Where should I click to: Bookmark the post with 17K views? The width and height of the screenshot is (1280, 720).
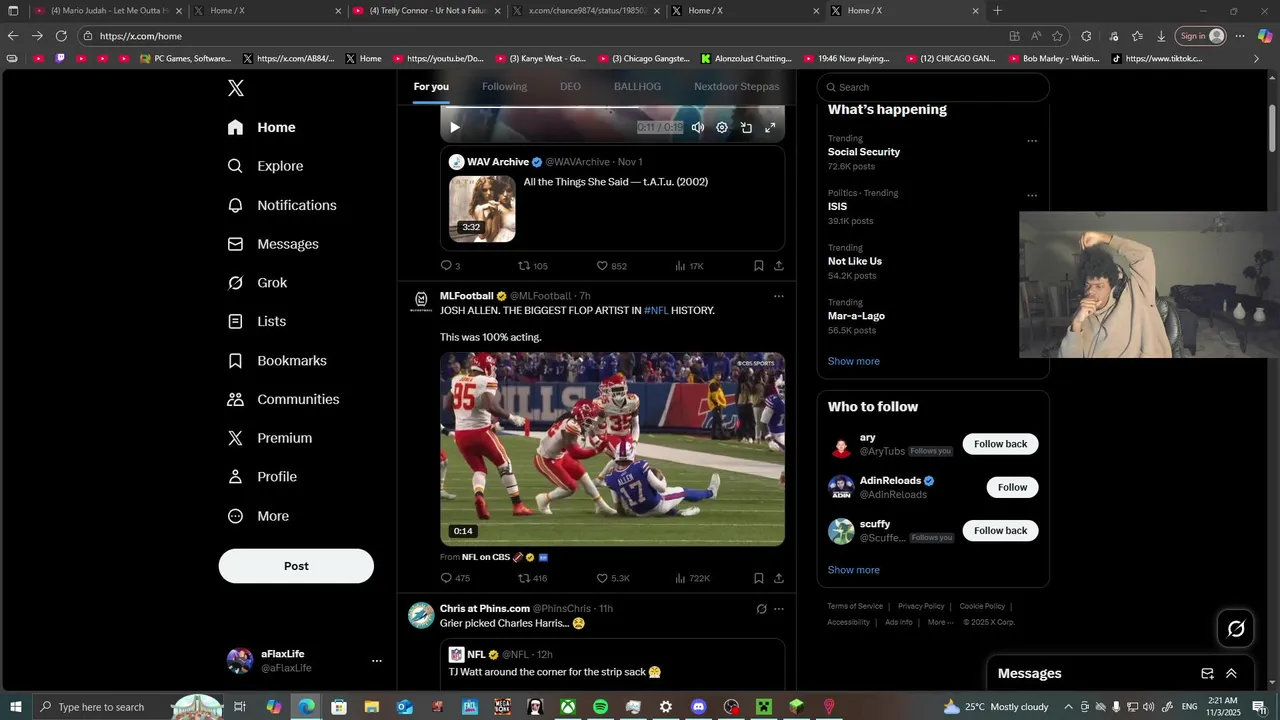click(x=758, y=266)
